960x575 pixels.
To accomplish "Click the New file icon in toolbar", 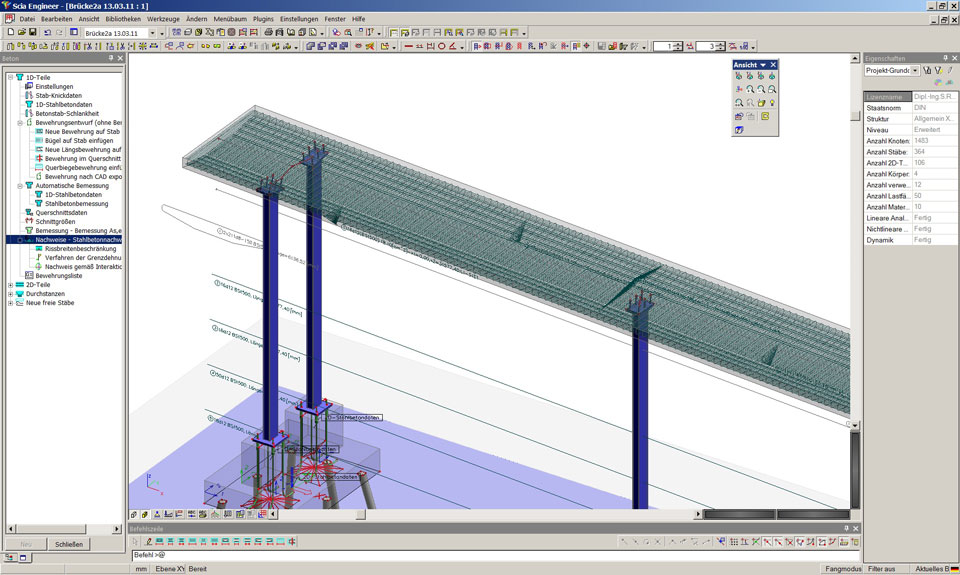I will pyautogui.click(x=9, y=32).
